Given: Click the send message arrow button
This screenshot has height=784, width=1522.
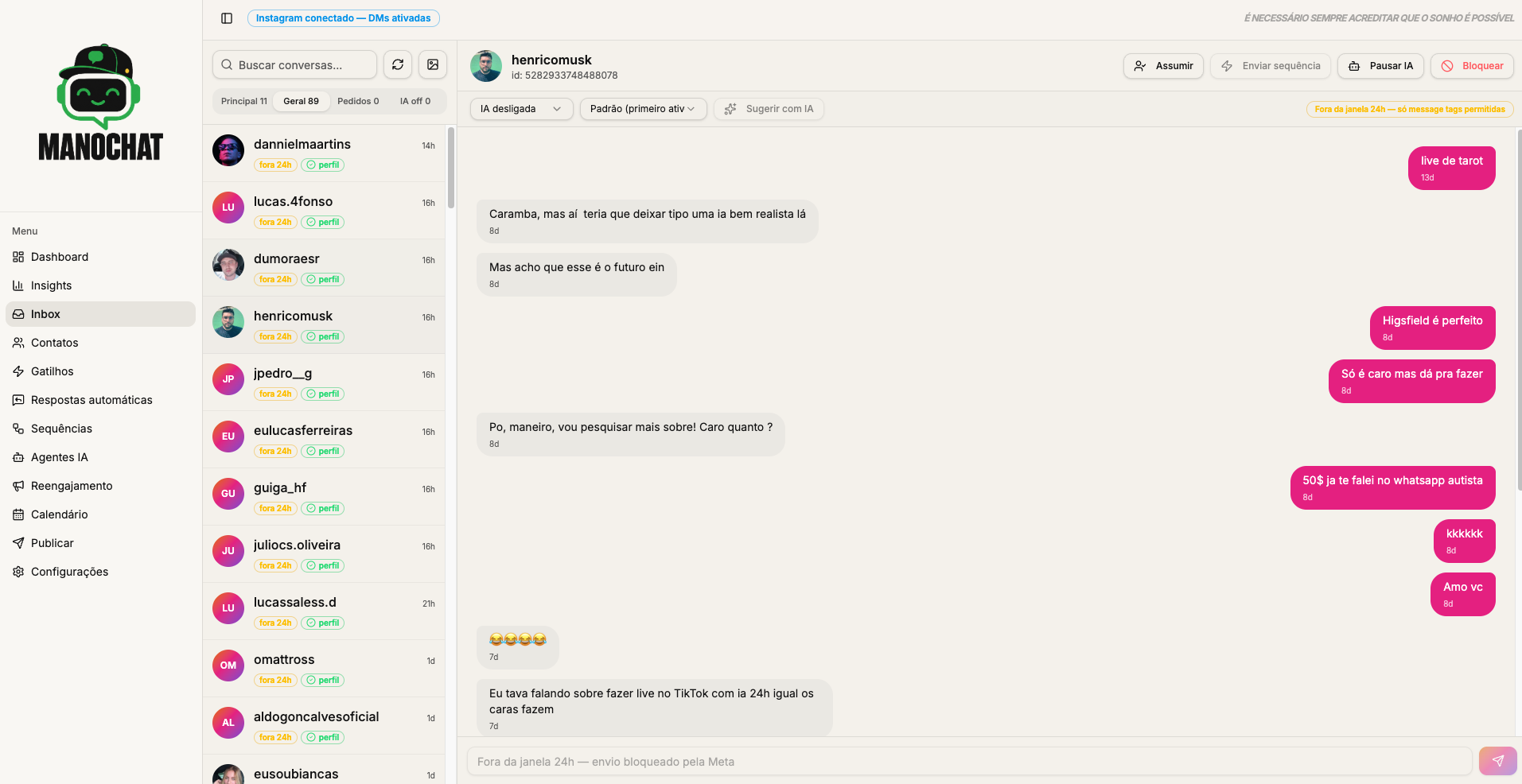Looking at the screenshot, I should coord(1497,761).
